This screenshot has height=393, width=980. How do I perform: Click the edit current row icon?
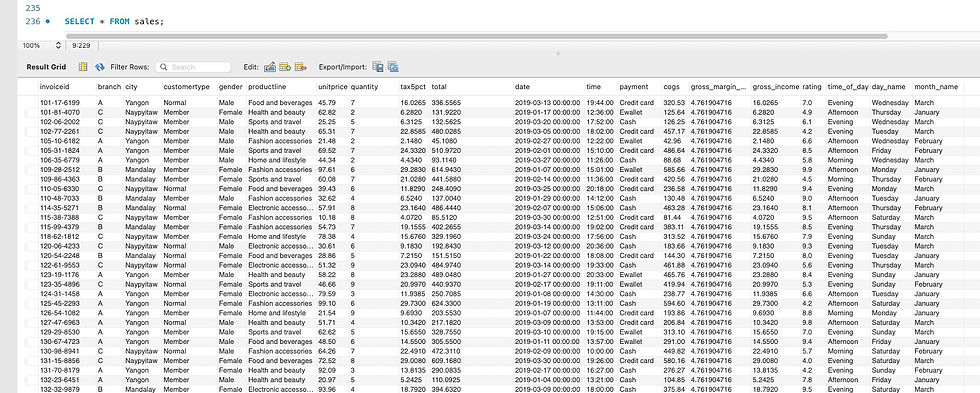tap(270, 67)
